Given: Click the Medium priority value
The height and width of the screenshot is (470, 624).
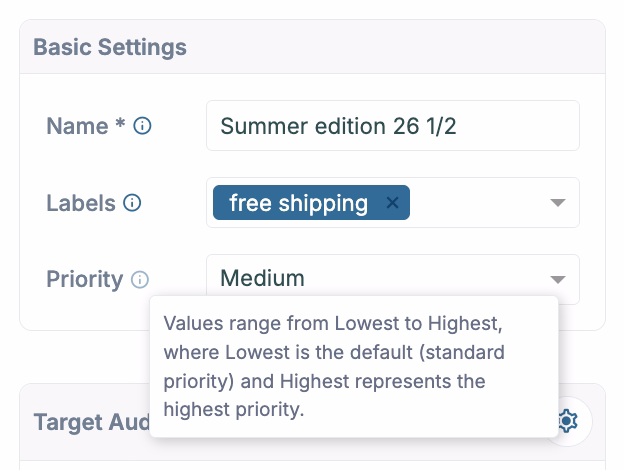Looking at the screenshot, I should click(x=262, y=279).
